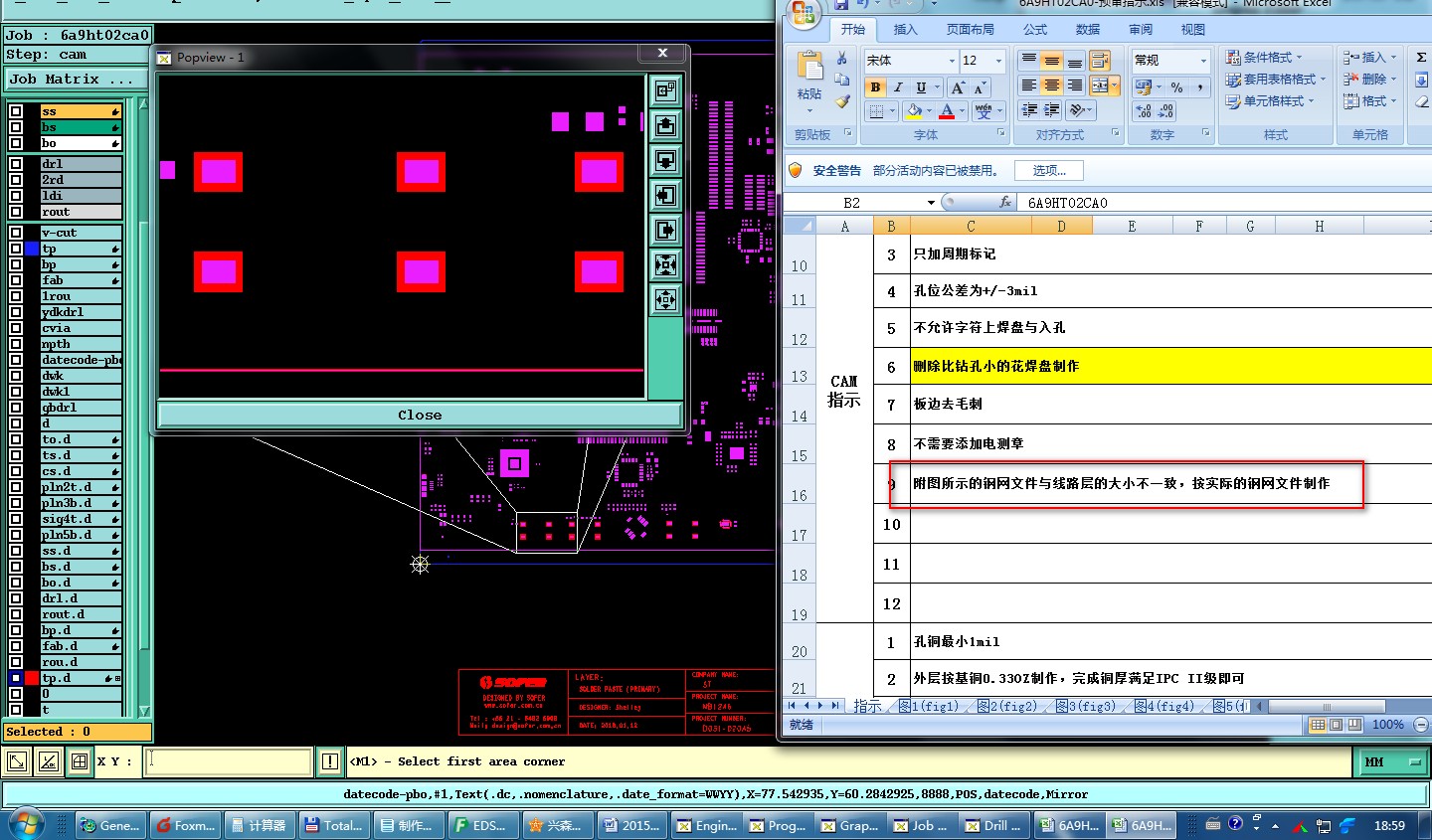Click the blue swatch beside layer tp
Viewport: 1432px width, 840px height.
point(32,249)
